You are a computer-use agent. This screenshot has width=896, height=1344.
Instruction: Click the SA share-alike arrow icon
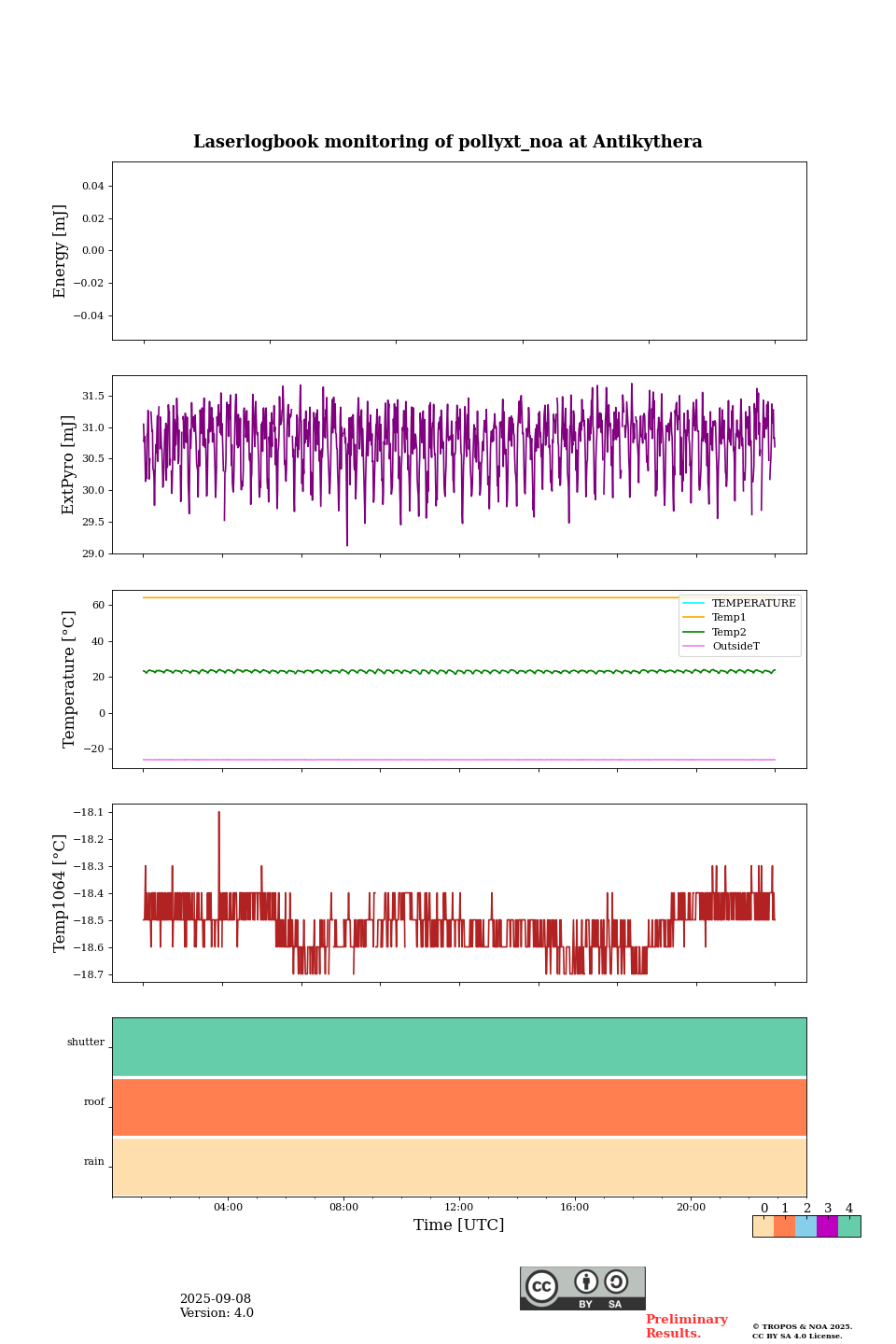(x=616, y=1282)
